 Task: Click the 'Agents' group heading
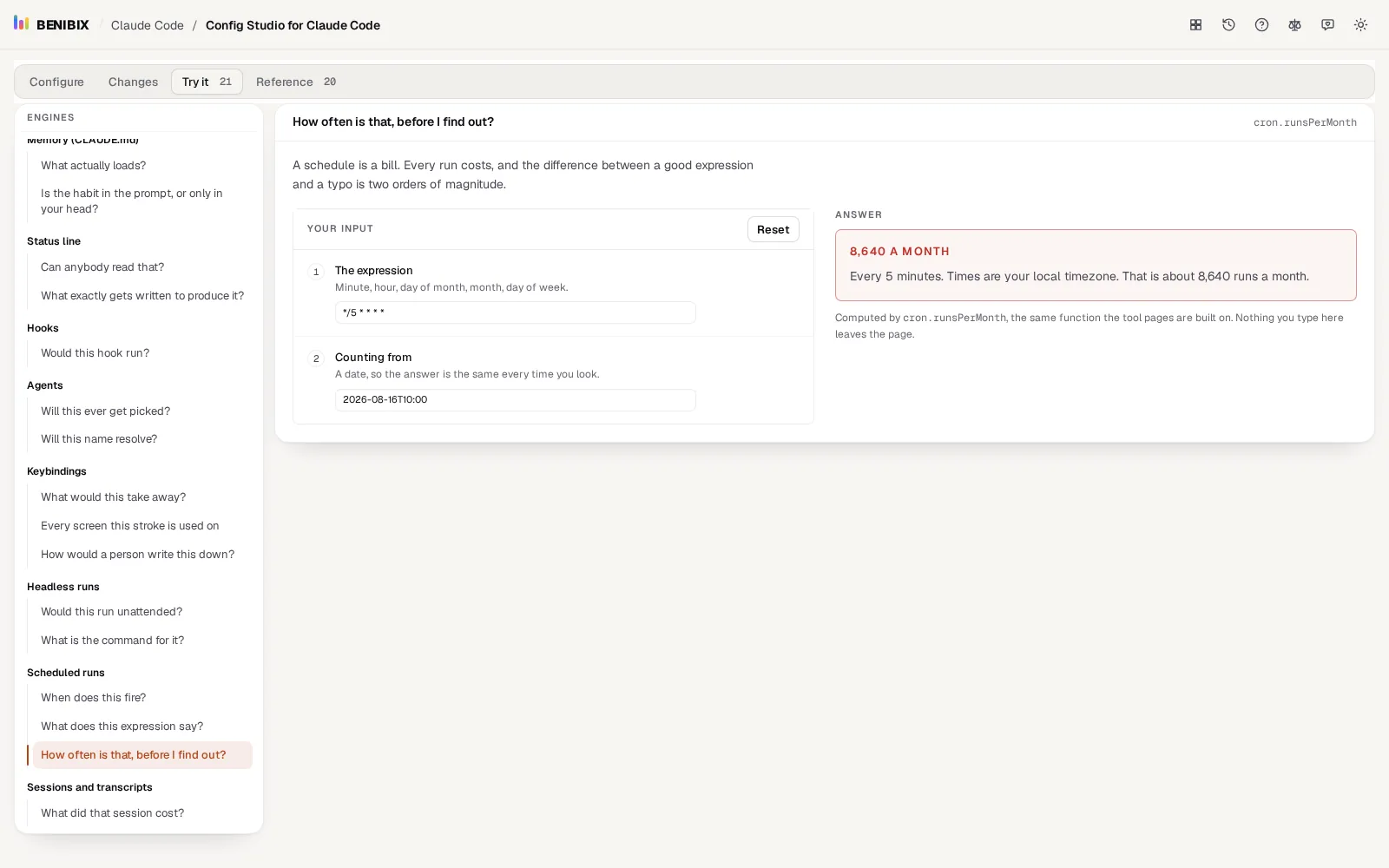(x=45, y=385)
